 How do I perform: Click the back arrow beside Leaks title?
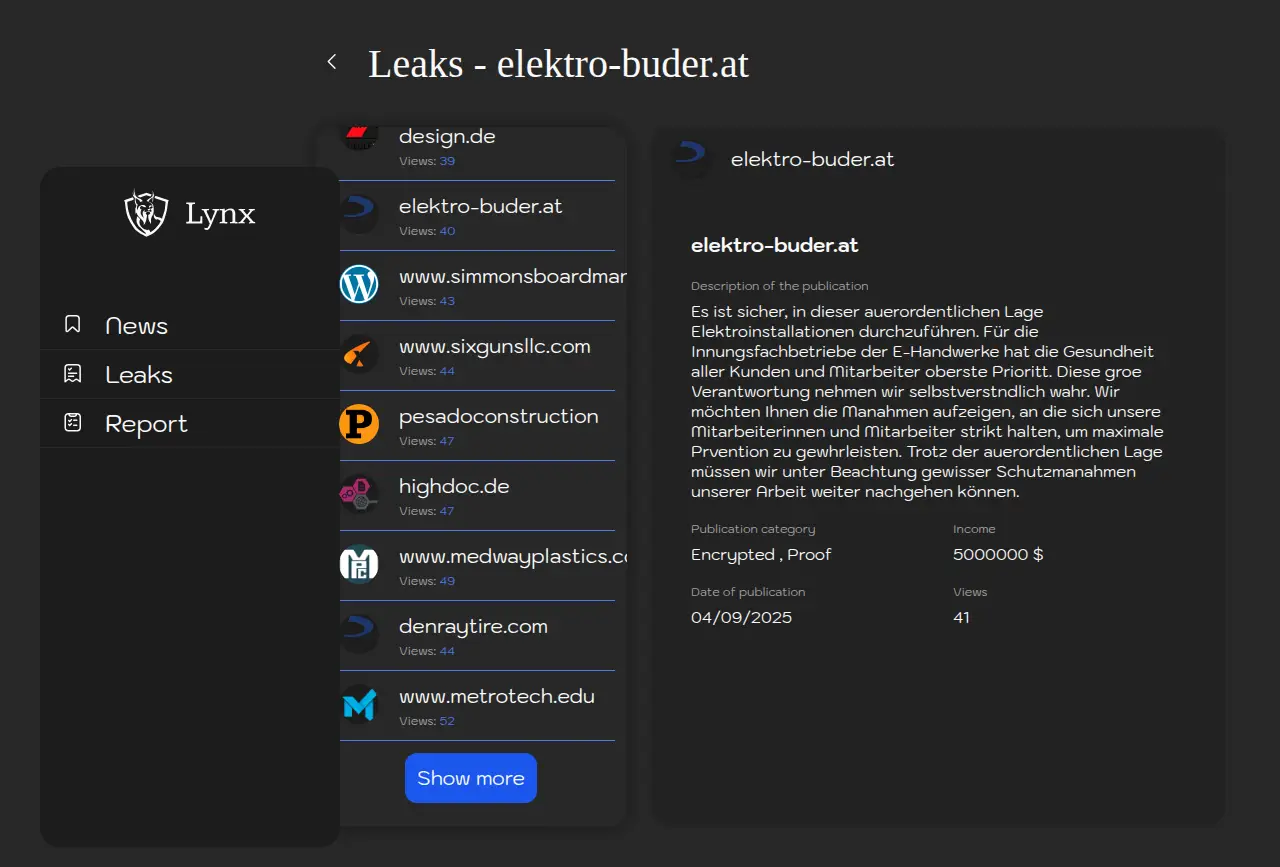[x=332, y=62]
